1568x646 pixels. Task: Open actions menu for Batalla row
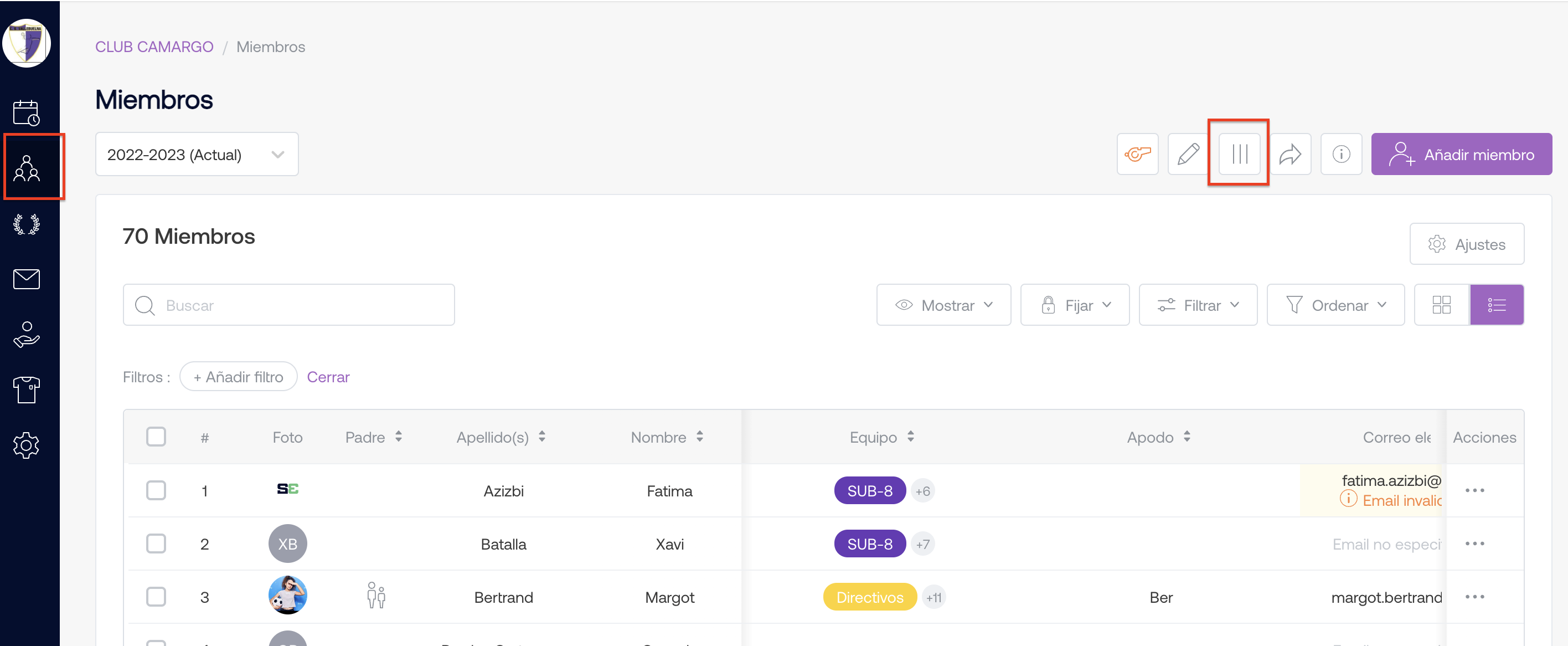(1474, 543)
